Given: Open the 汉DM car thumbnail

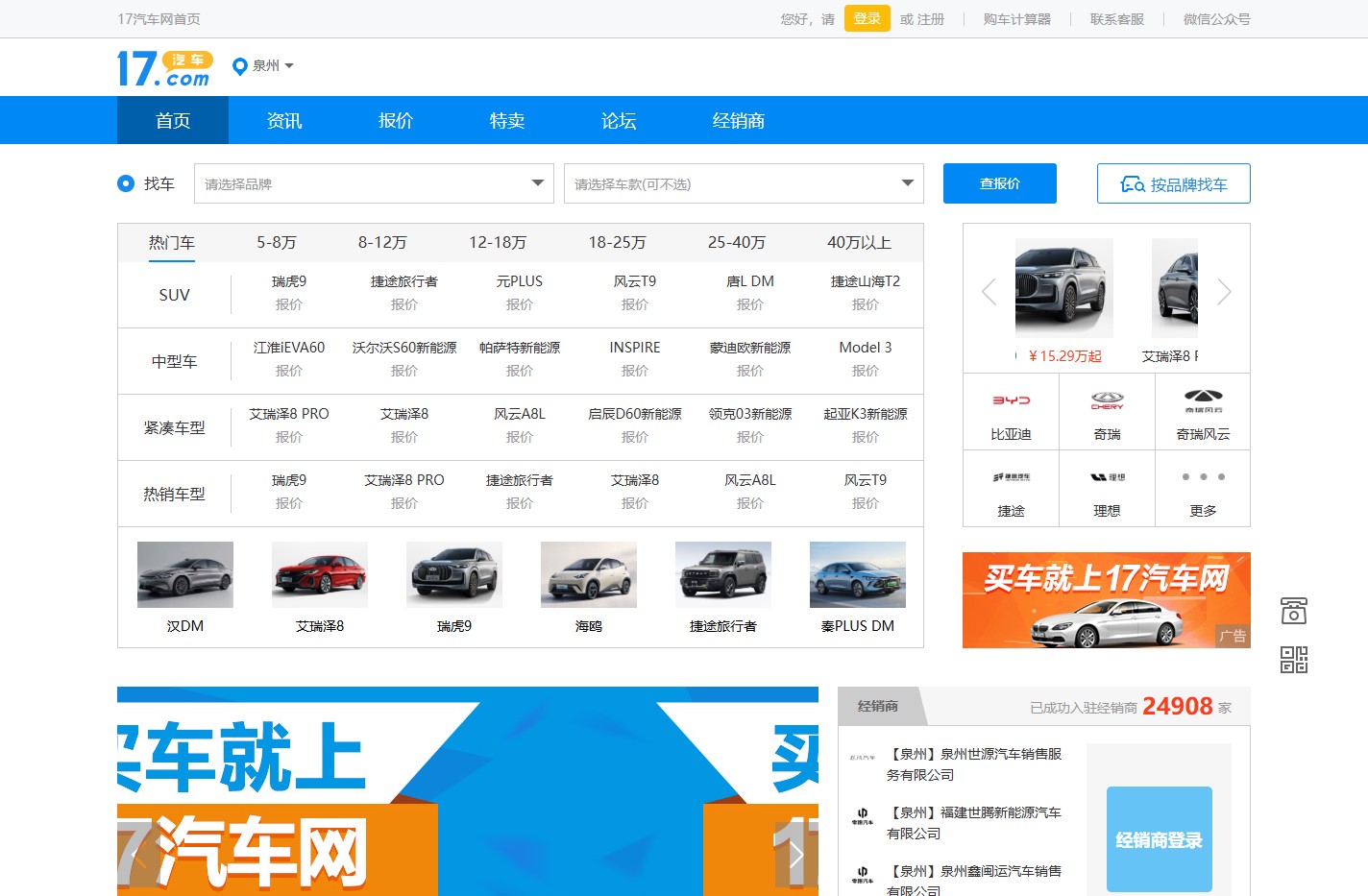Looking at the screenshot, I should [x=185, y=574].
